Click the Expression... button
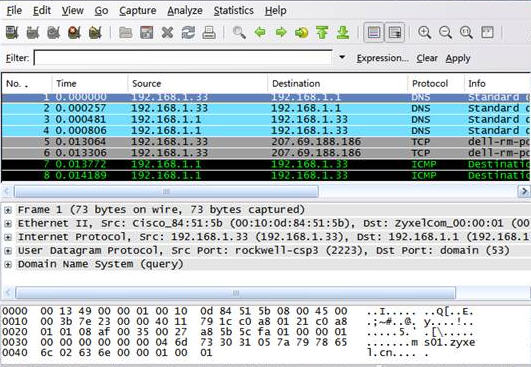 [x=383, y=58]
